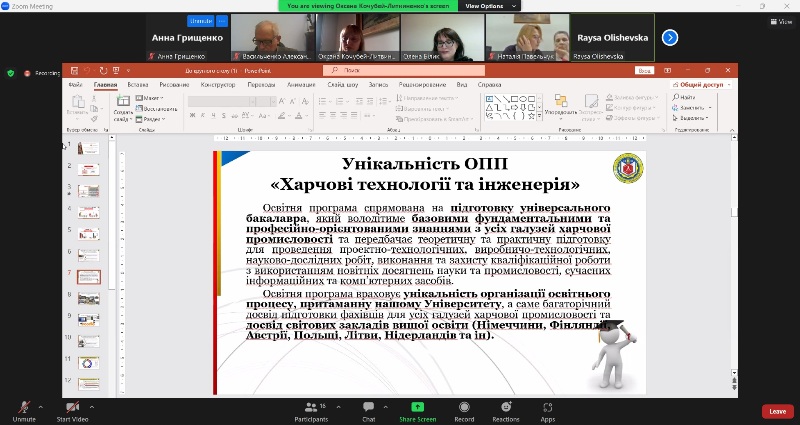Image resolution: width=800 pixels, height=425 pixels.
Task: Click the Increase font size icon
Action: pyautogui.click(x=283, y=102)
